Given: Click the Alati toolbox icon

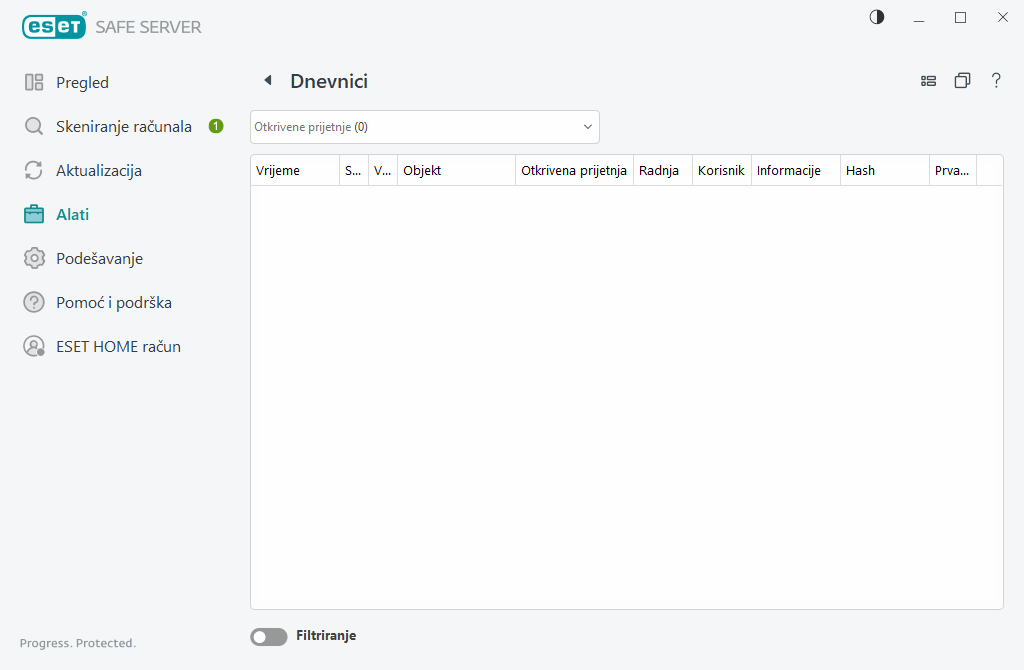Looking at the screenshot, I should pyautogui.click(x=34, y=215).
